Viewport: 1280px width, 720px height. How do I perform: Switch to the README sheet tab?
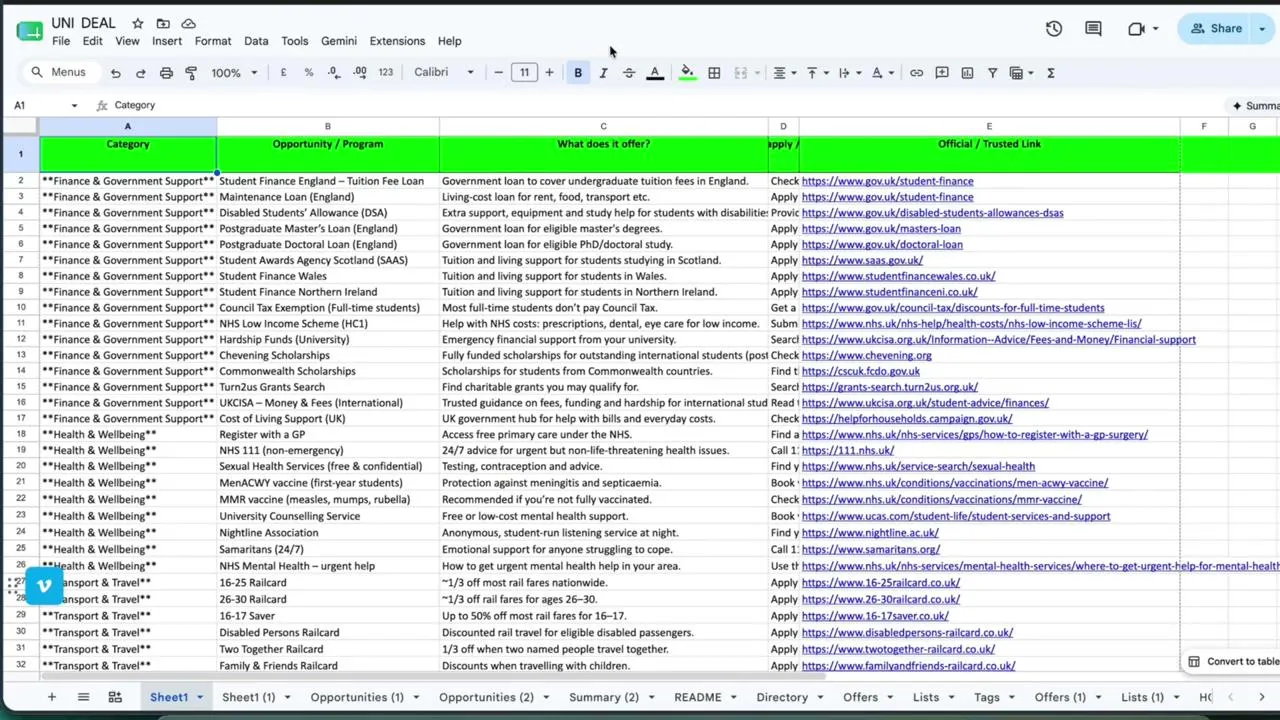[698, 697]
